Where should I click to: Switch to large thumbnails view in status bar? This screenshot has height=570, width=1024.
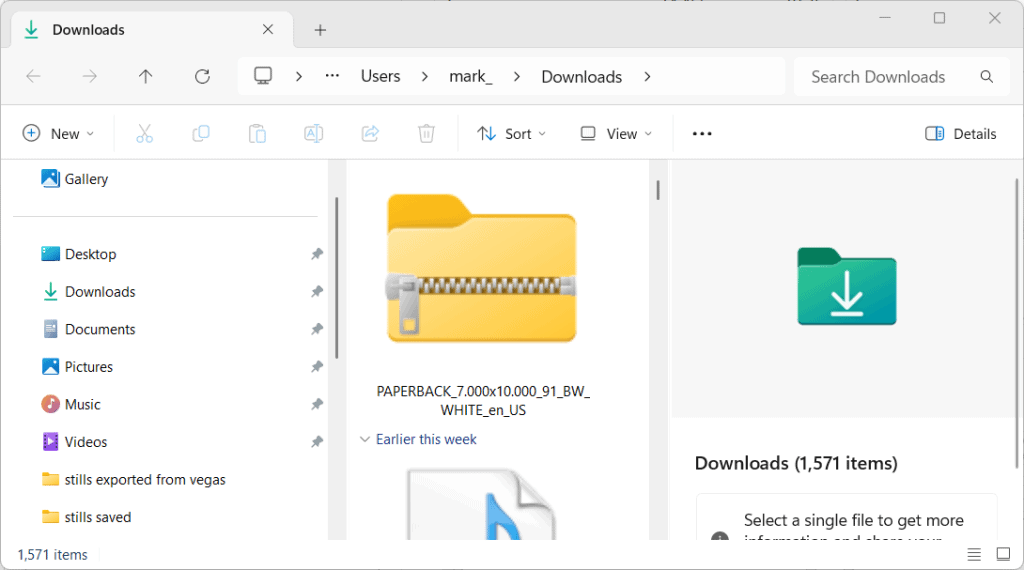[1003, 554]
